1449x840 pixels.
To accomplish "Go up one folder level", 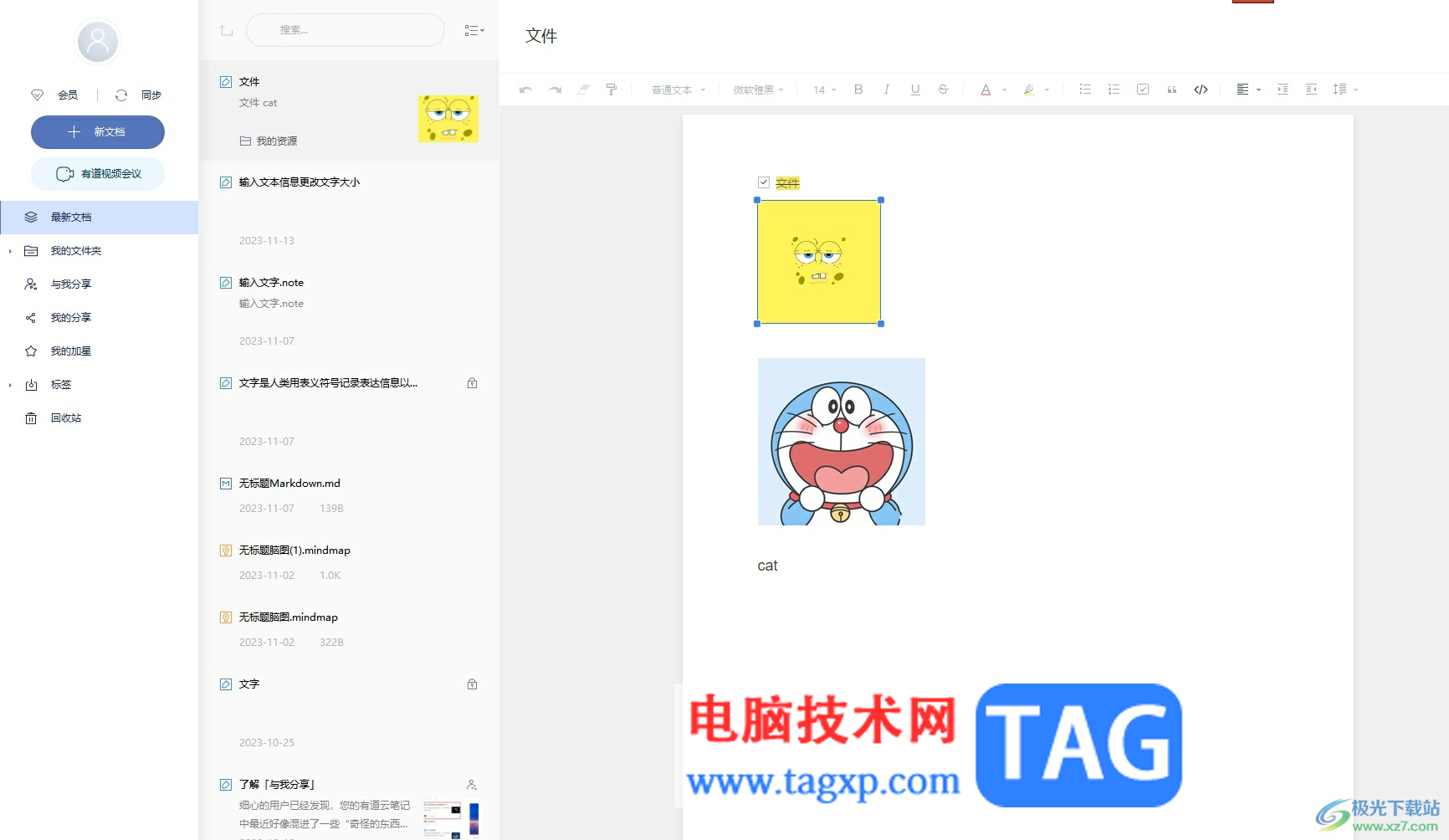I will point(226,30).
